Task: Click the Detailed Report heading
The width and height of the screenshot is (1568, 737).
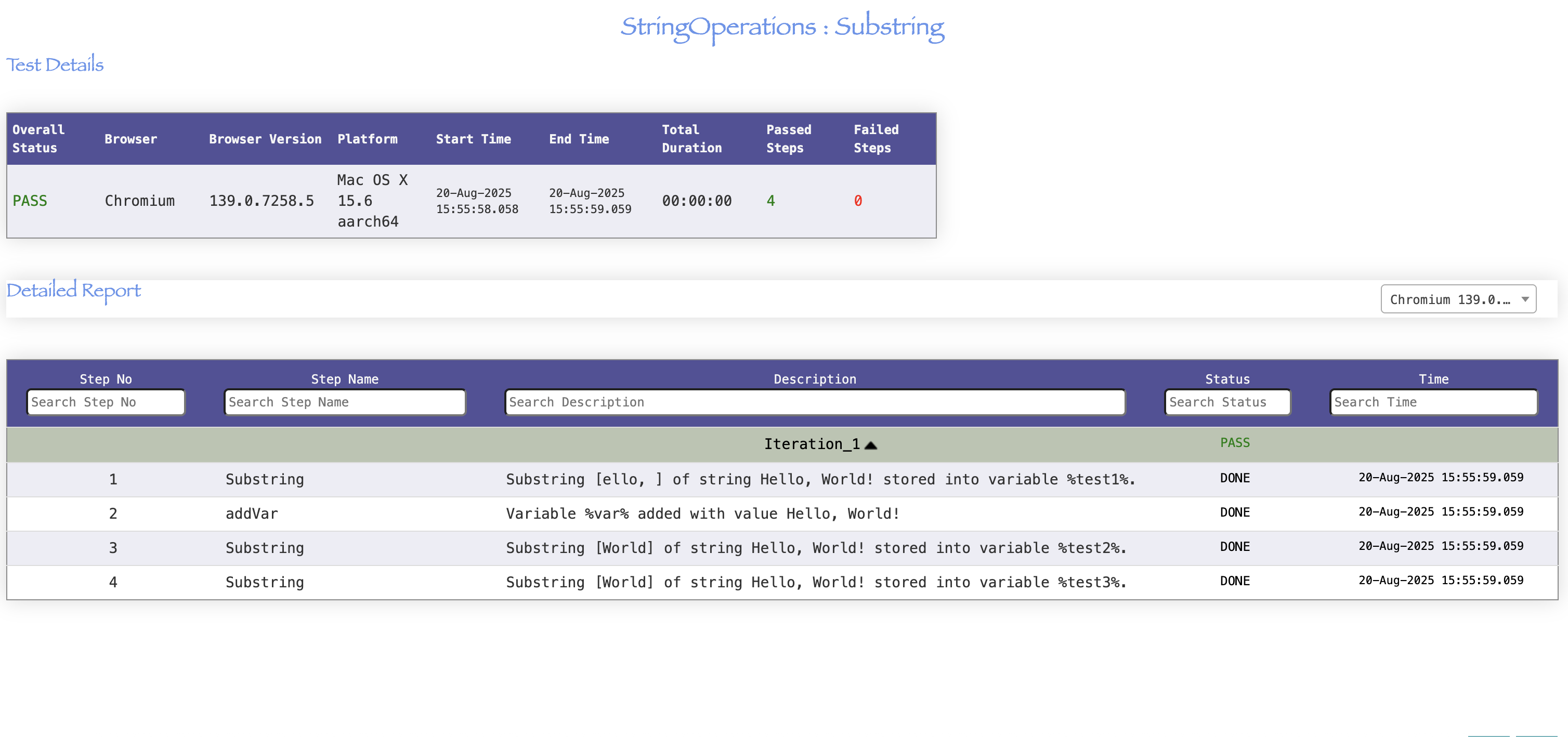Action: coord(73,291)
